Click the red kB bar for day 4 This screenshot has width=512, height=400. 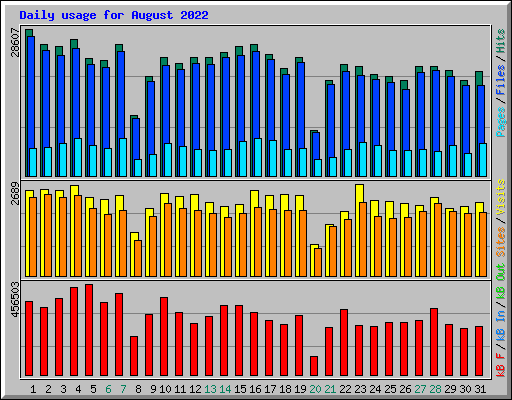pyautogui.click(x=74, y=332)
